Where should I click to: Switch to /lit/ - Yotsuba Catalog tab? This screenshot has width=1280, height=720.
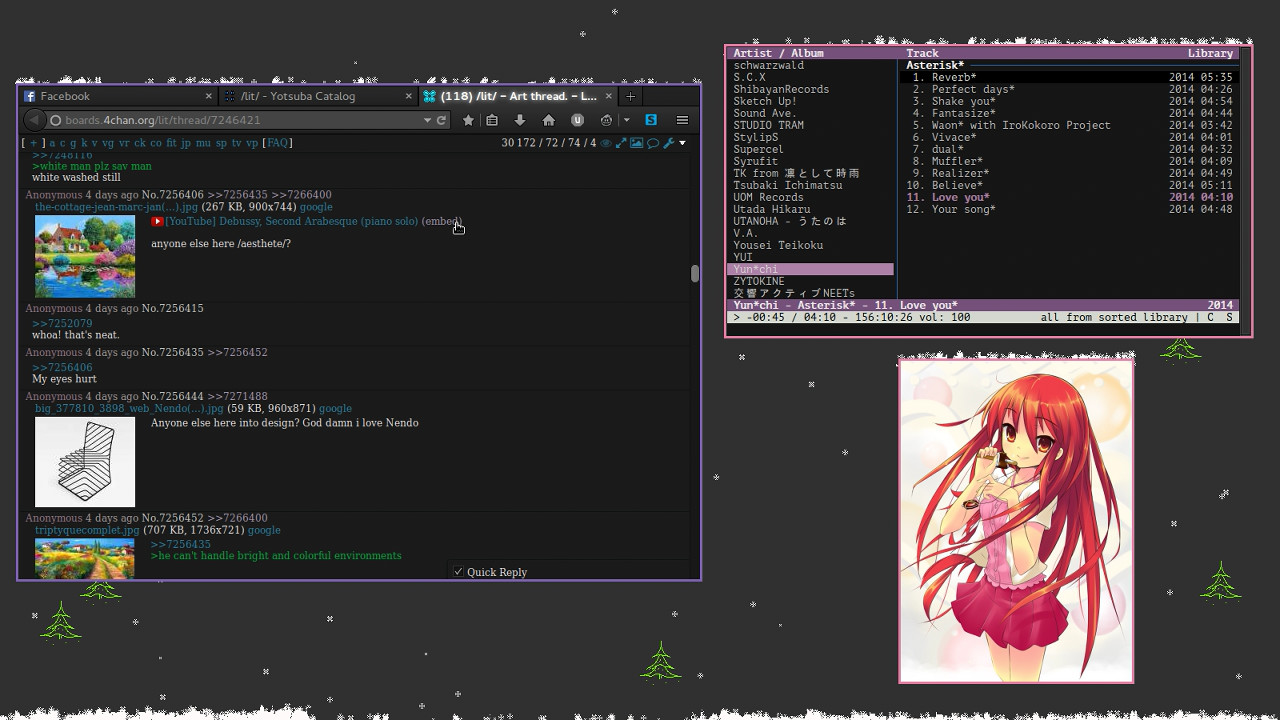click(298, 96)
